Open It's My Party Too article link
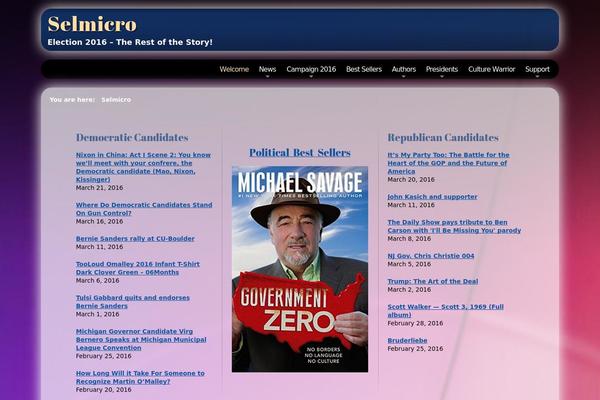 coord(448,163)
